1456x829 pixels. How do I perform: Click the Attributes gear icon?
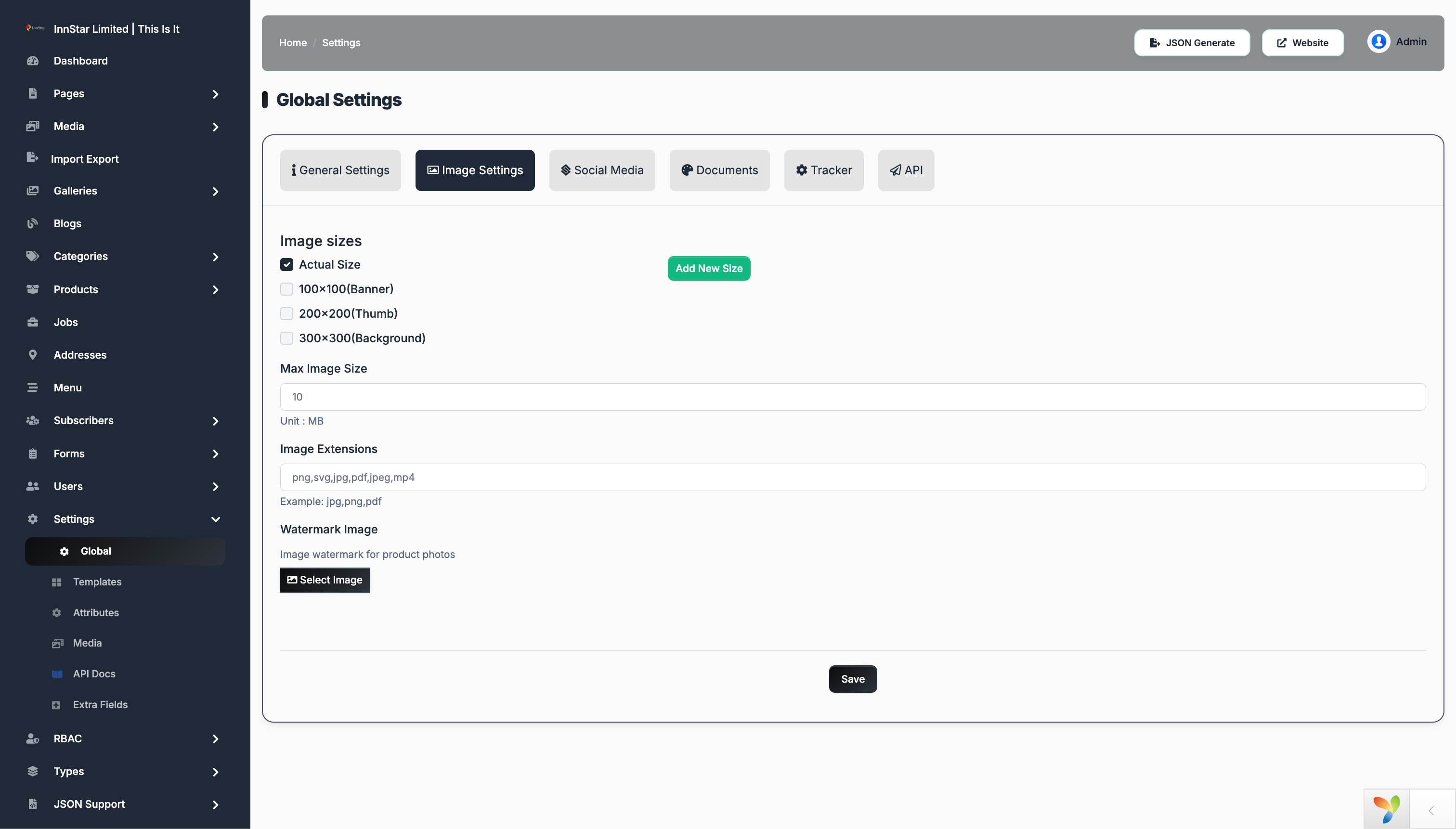coord(56,613)
